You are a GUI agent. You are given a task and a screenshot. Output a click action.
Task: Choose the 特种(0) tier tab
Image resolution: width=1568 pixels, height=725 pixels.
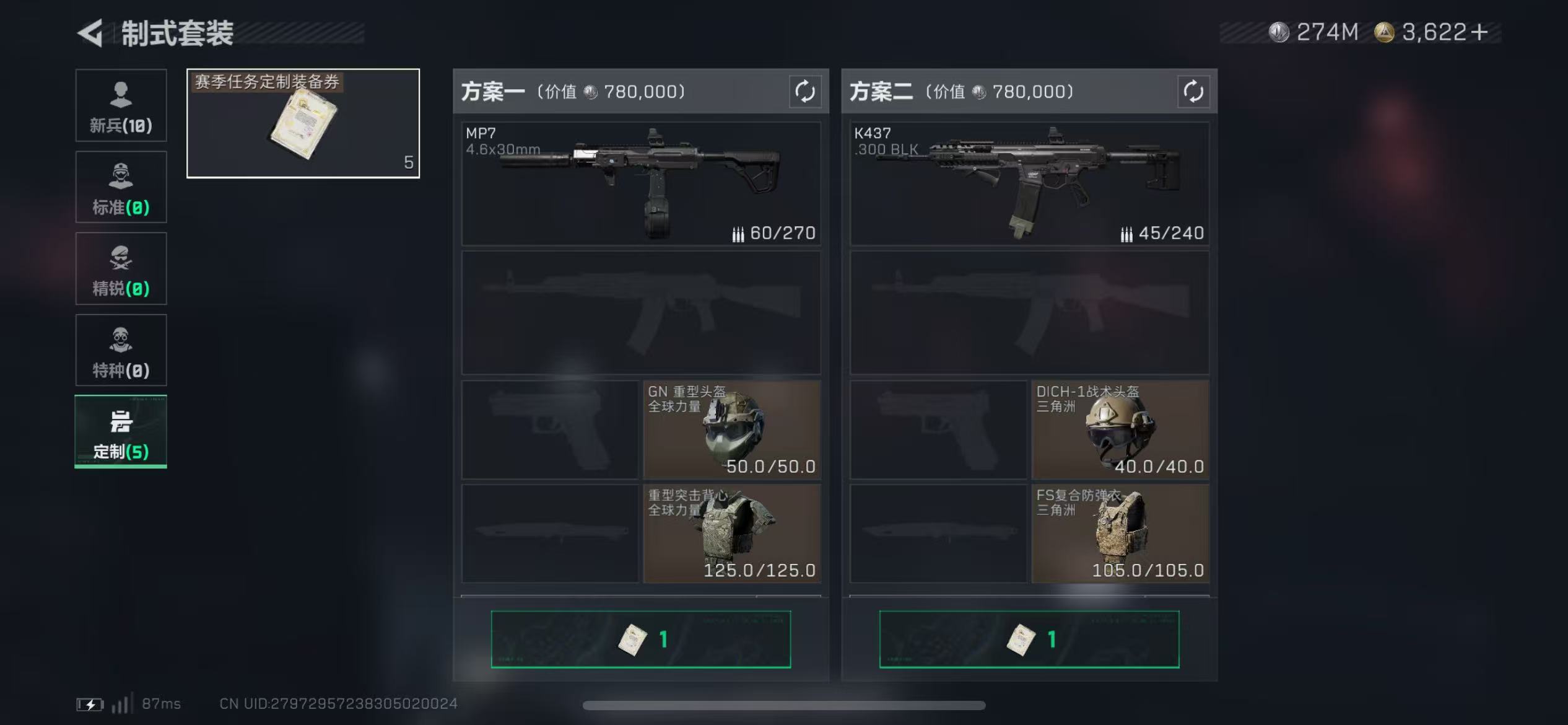pos(121,350)
